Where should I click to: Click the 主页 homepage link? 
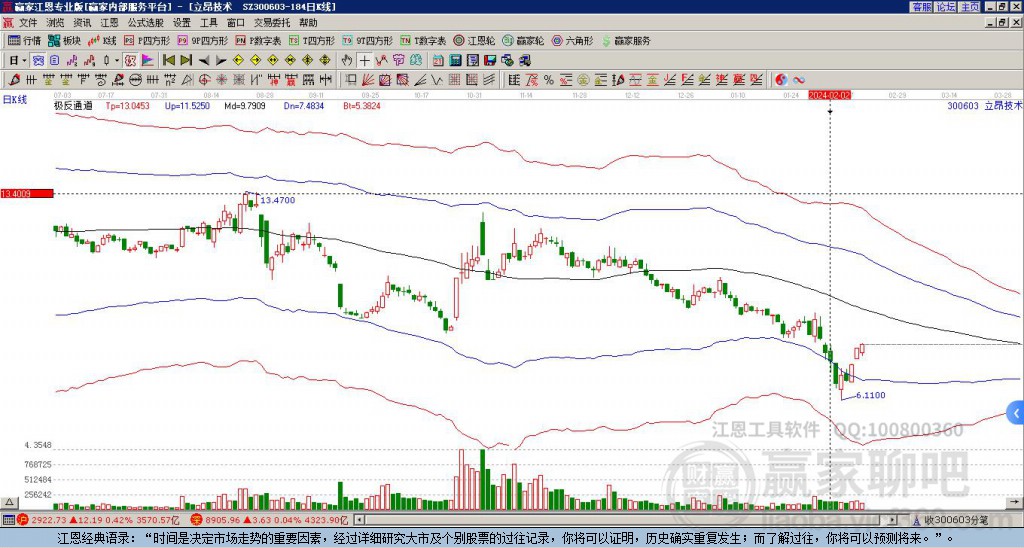pos(970,6)
